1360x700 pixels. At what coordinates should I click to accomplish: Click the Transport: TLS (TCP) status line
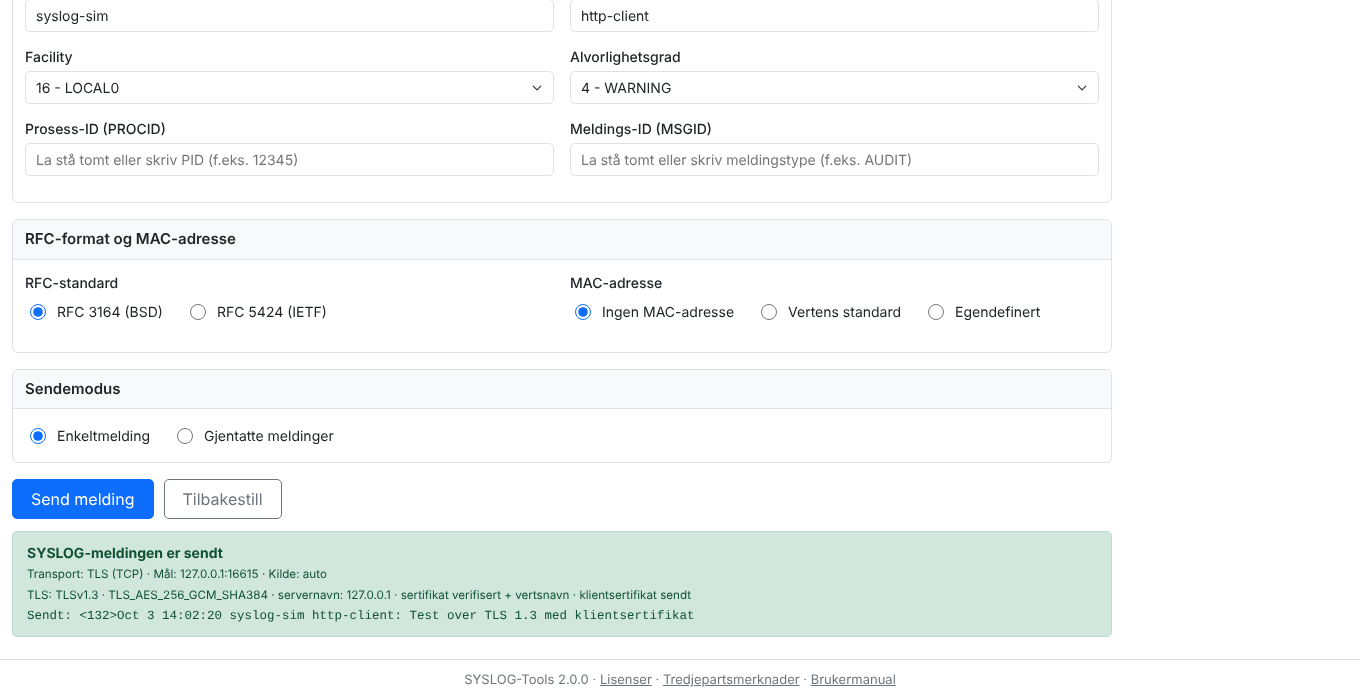coord(177,574)
